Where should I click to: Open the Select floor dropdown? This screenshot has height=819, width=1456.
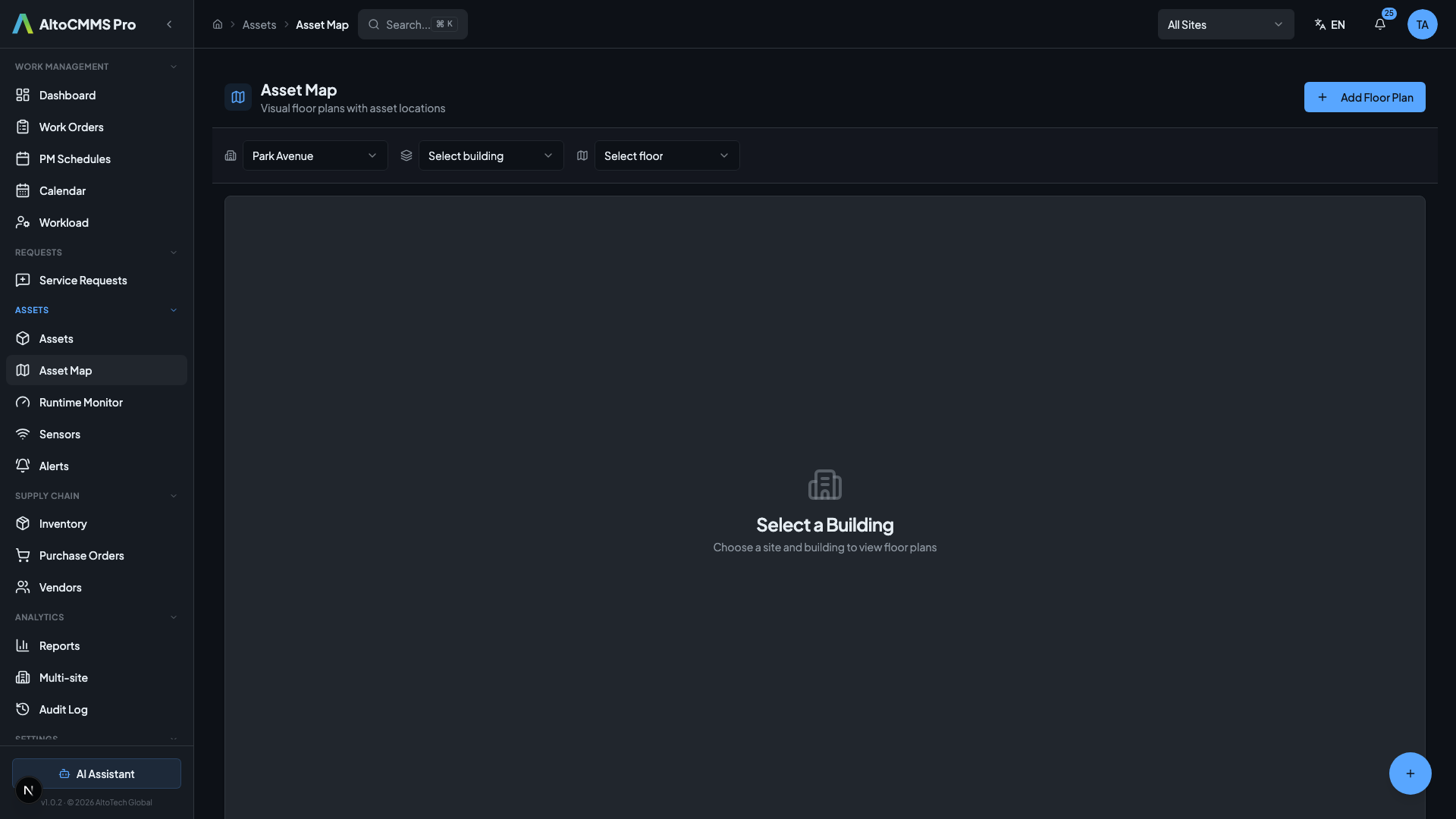coord(667,155)
